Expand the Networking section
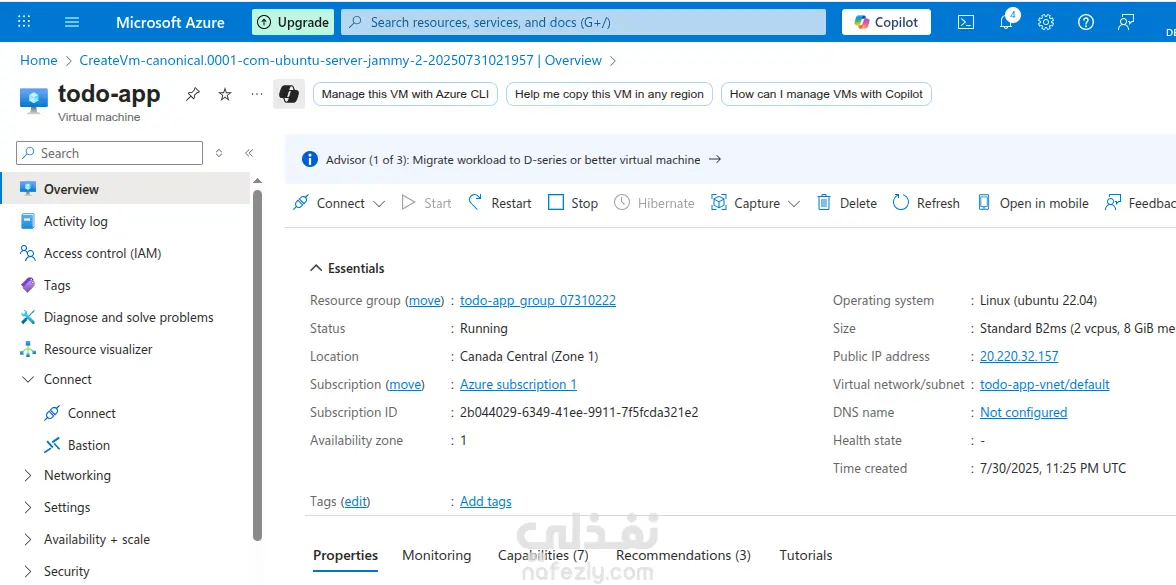The image size is (1176, 585). [28, 476]
